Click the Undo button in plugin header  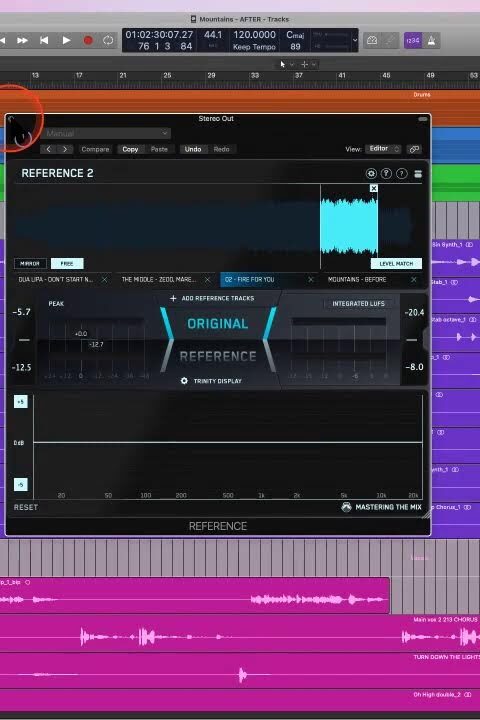pos(193,149)
